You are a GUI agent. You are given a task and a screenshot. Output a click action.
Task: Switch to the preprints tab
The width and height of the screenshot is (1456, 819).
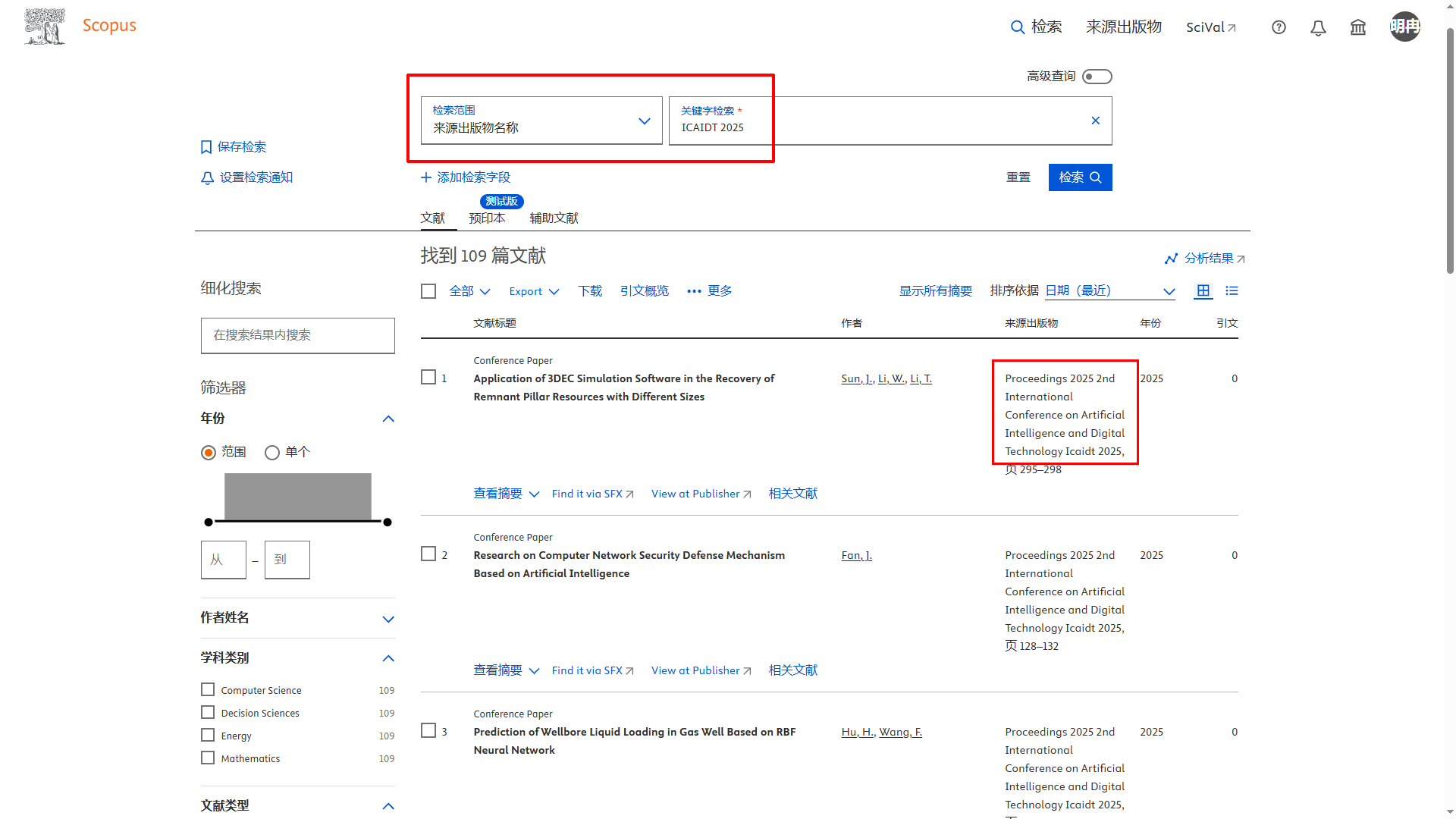click(x=487, y=218)
